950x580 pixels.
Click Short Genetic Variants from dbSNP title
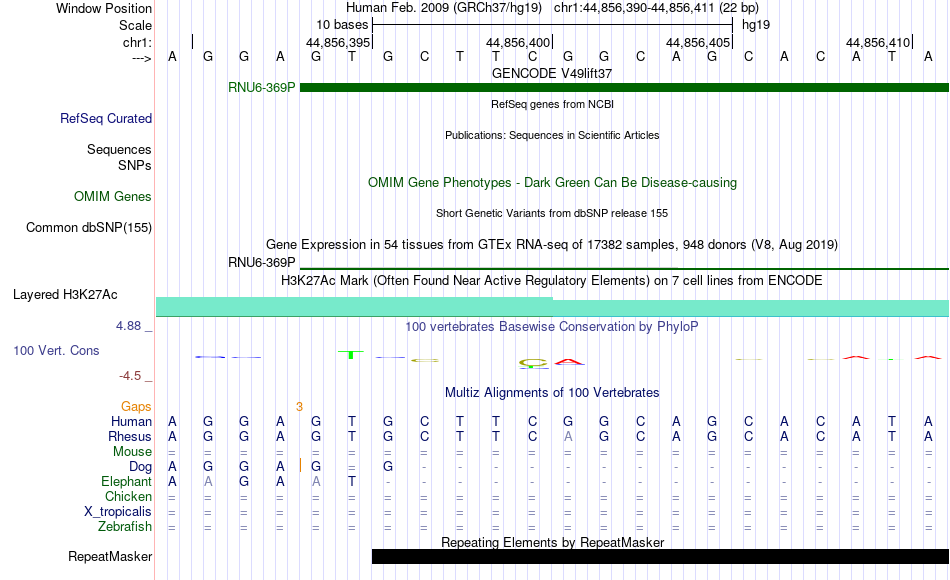[552, 213]
